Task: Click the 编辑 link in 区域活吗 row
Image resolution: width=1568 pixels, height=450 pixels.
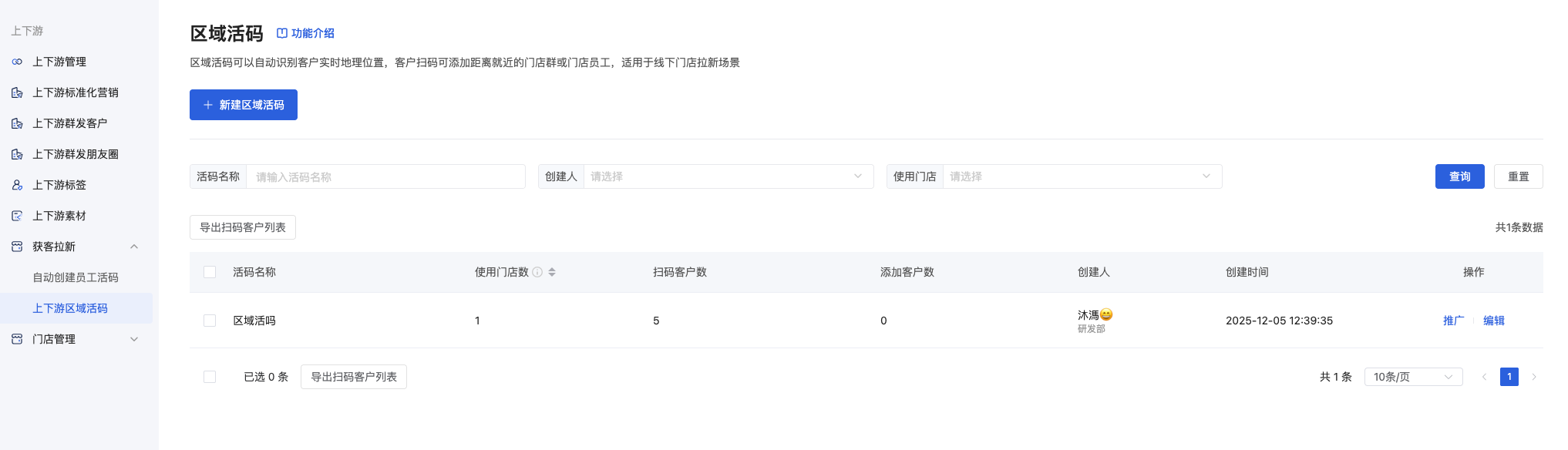Action: [x=1493, y=321]
